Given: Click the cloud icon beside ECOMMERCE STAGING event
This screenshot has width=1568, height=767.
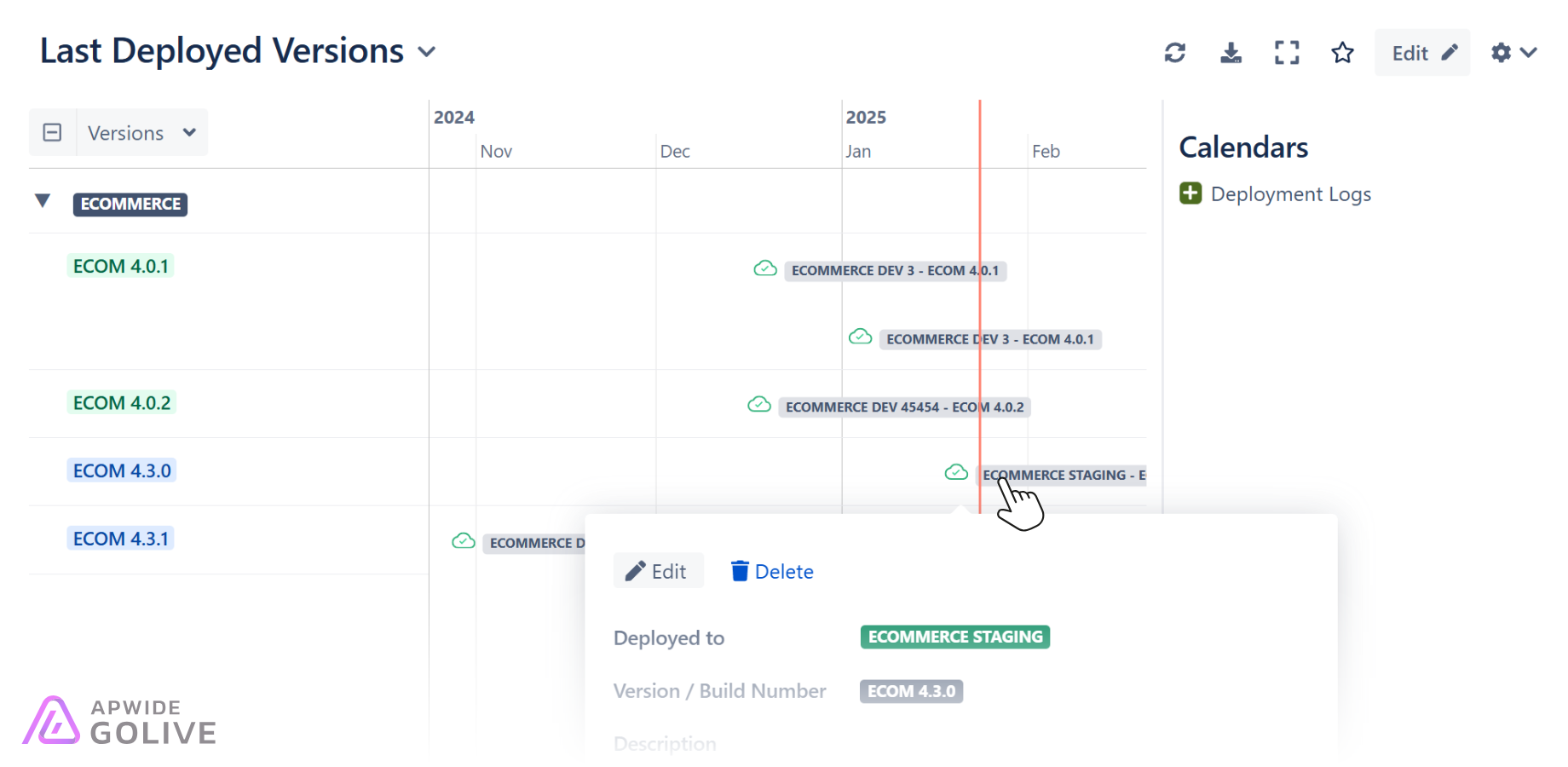Looking at the screenshot, I should point(956,472).
